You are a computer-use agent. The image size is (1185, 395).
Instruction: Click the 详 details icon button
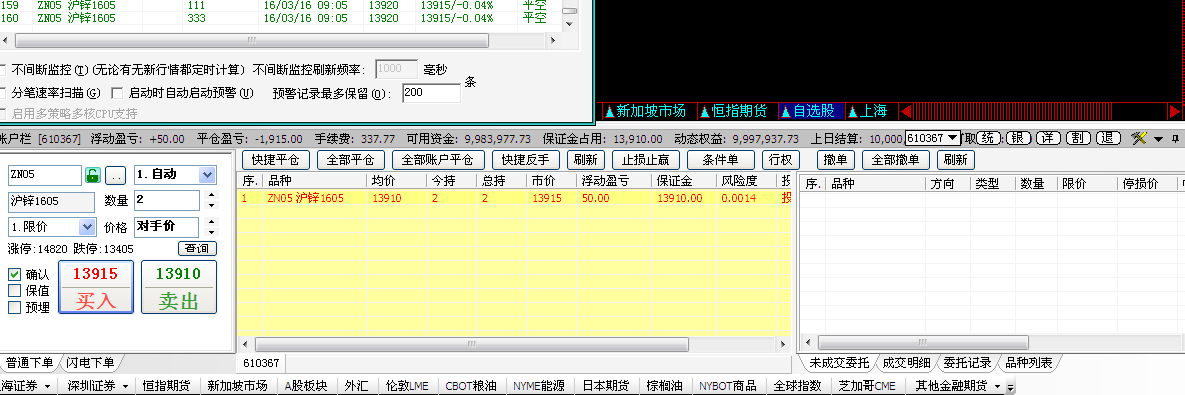pos(1047,138)
